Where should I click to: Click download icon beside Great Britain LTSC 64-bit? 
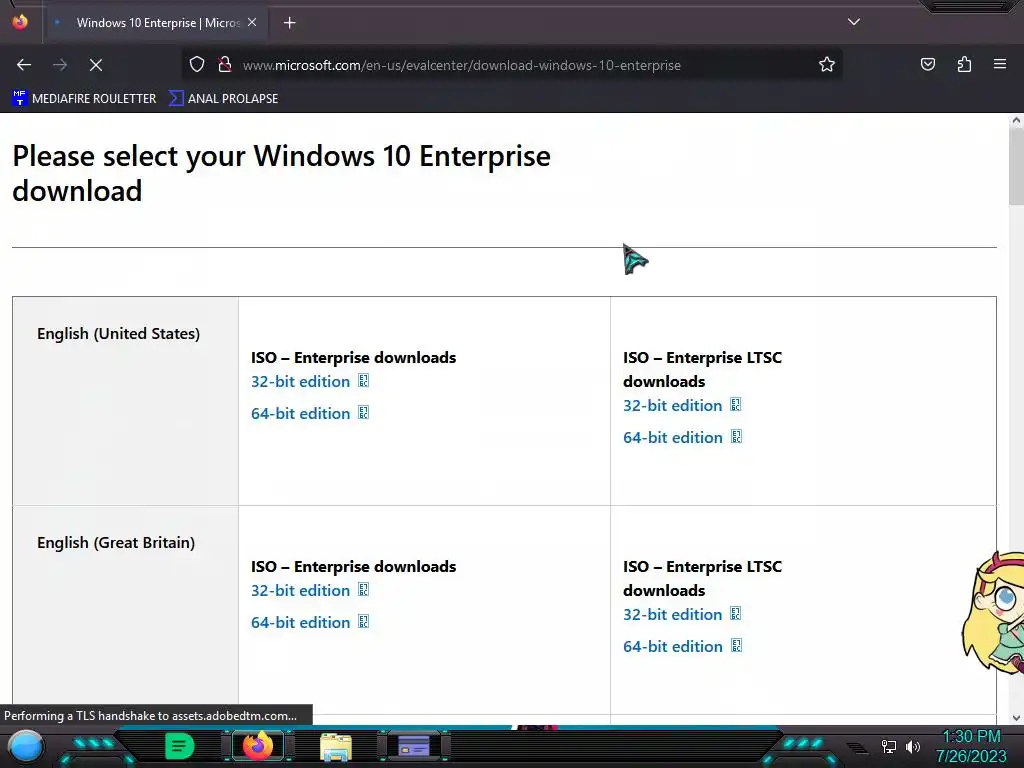point(736,646)
